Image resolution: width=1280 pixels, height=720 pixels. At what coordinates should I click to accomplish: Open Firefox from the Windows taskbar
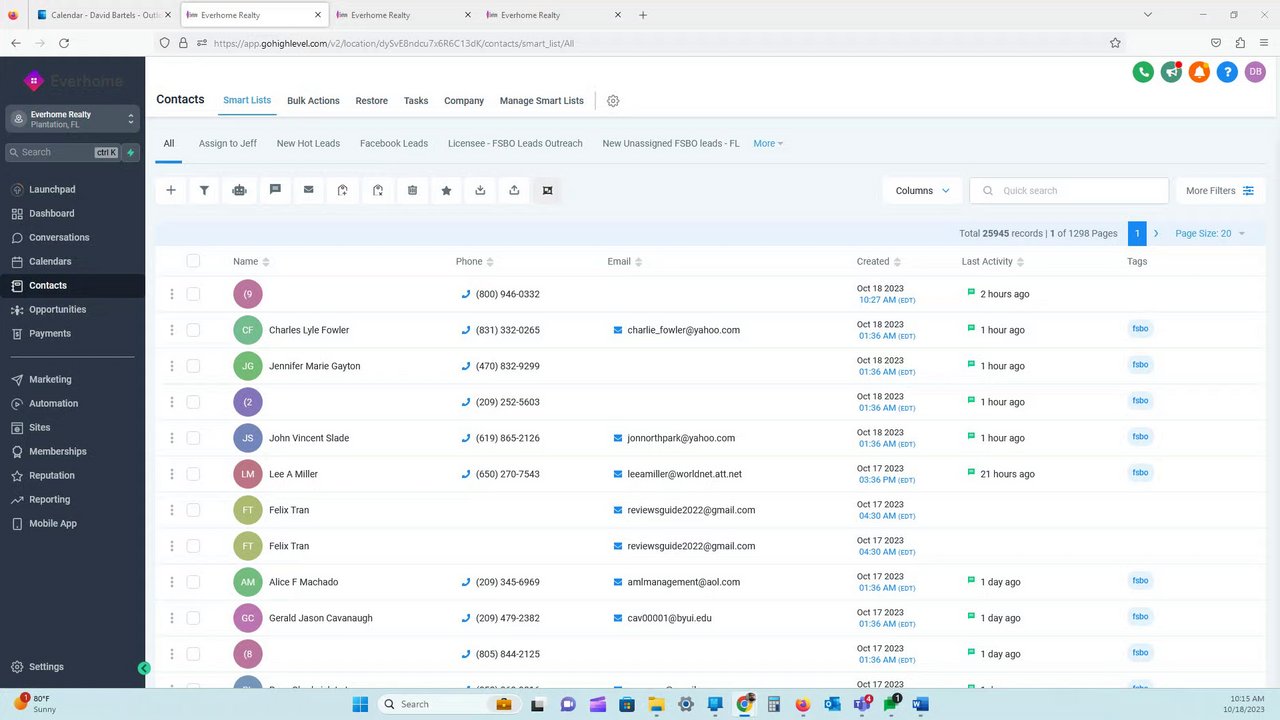tap(802, 704)
